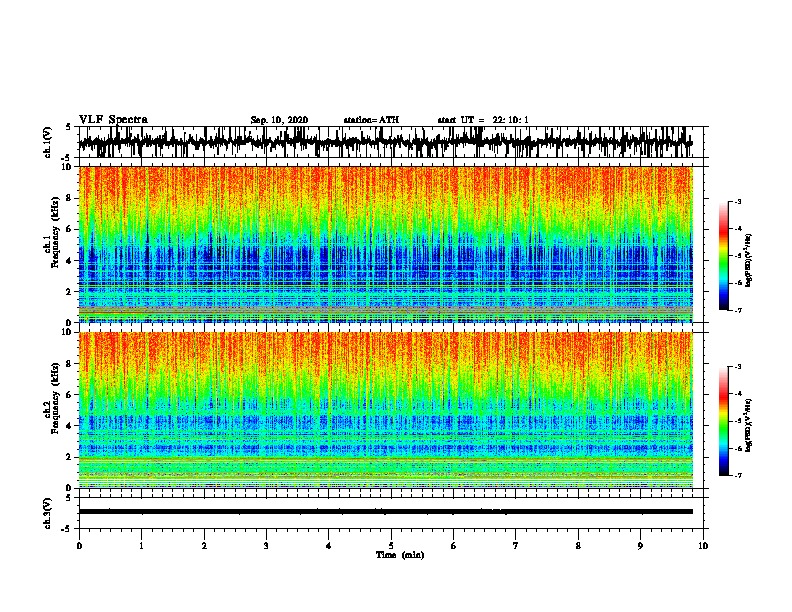792x612 pixels.
Task: Click the "-7" tick on ch.2 colorbar
Action: 738,476
